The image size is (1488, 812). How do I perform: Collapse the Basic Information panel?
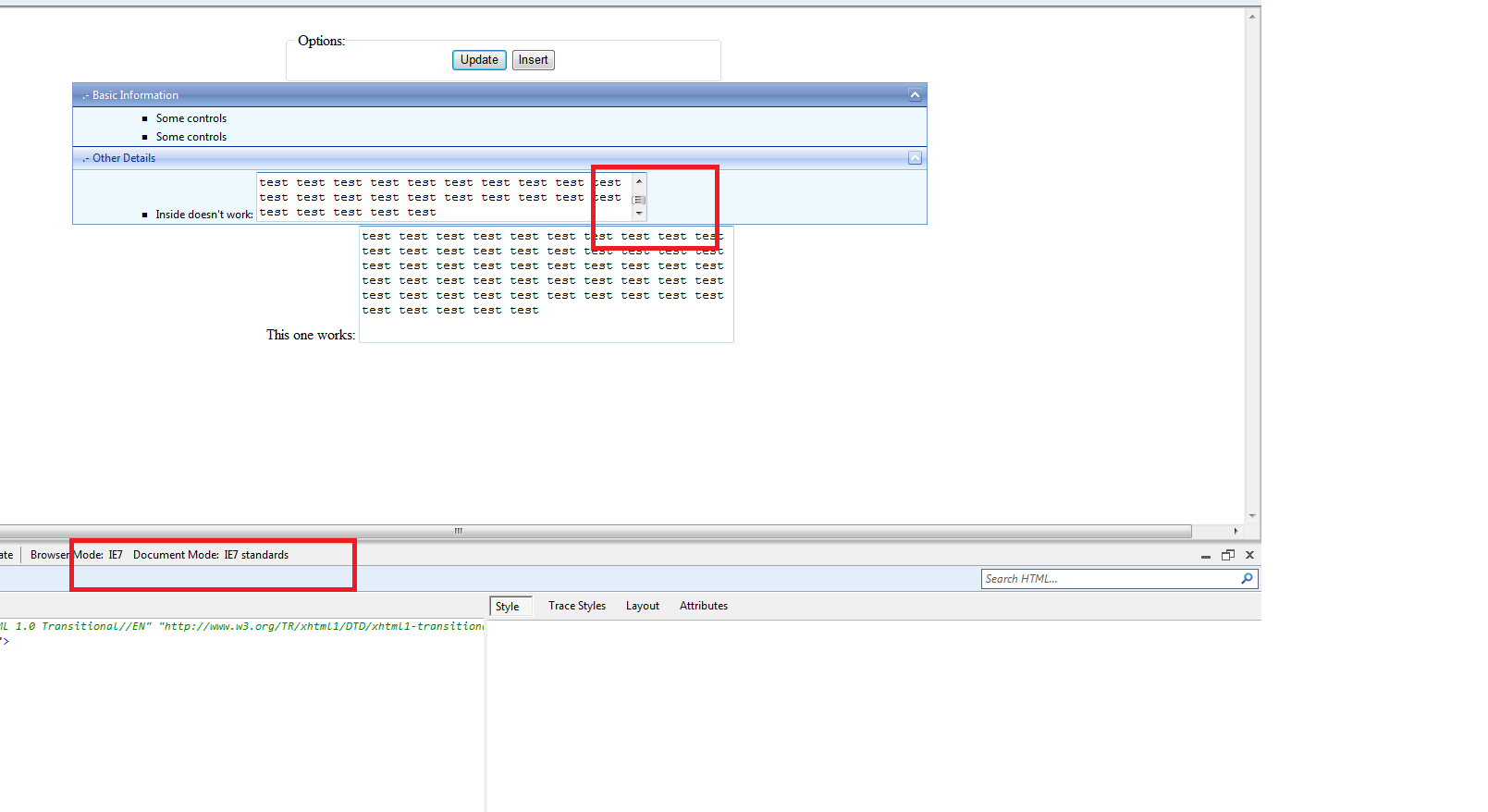pos(915,95)
